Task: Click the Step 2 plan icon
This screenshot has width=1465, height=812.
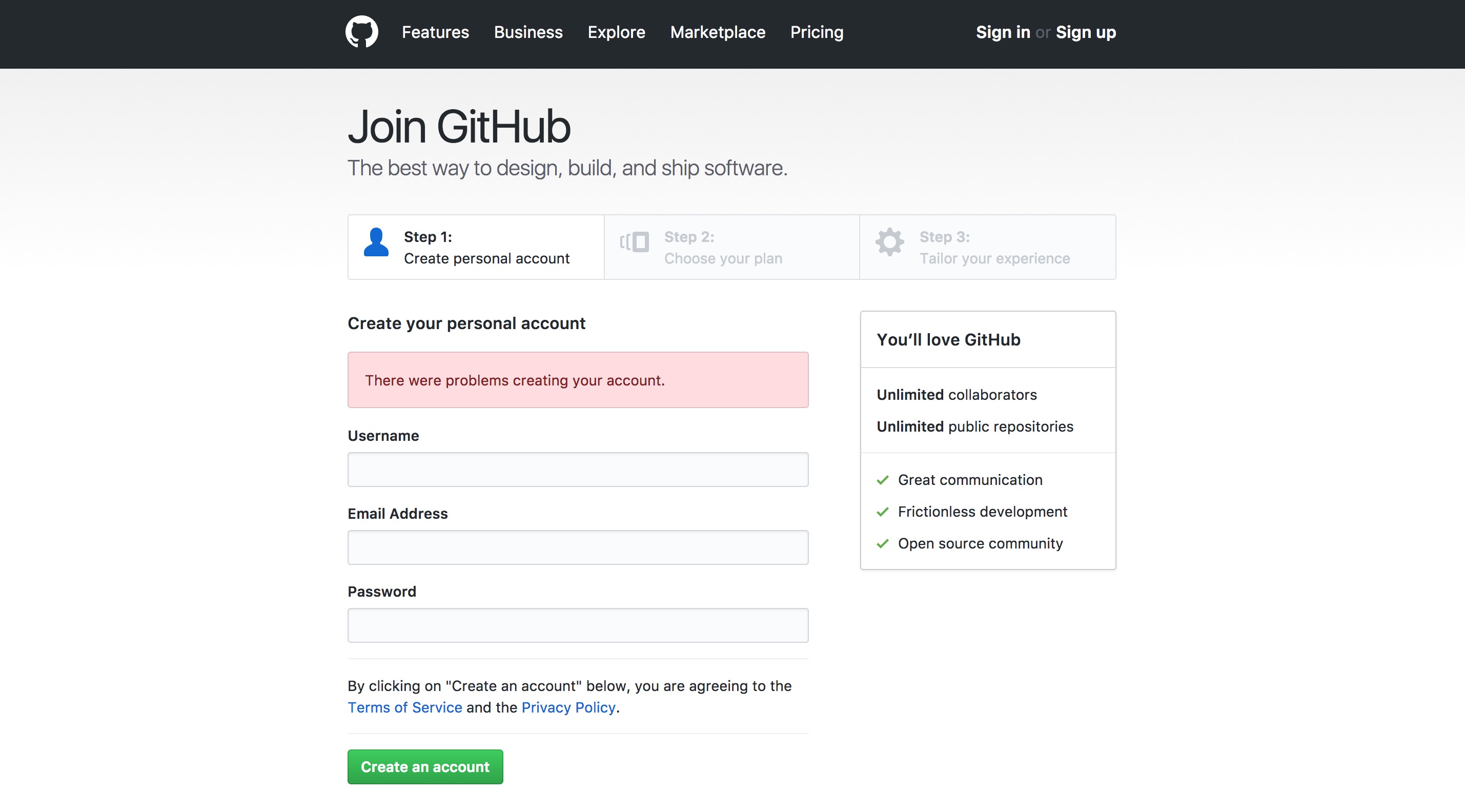Action: tap(633, 242)
